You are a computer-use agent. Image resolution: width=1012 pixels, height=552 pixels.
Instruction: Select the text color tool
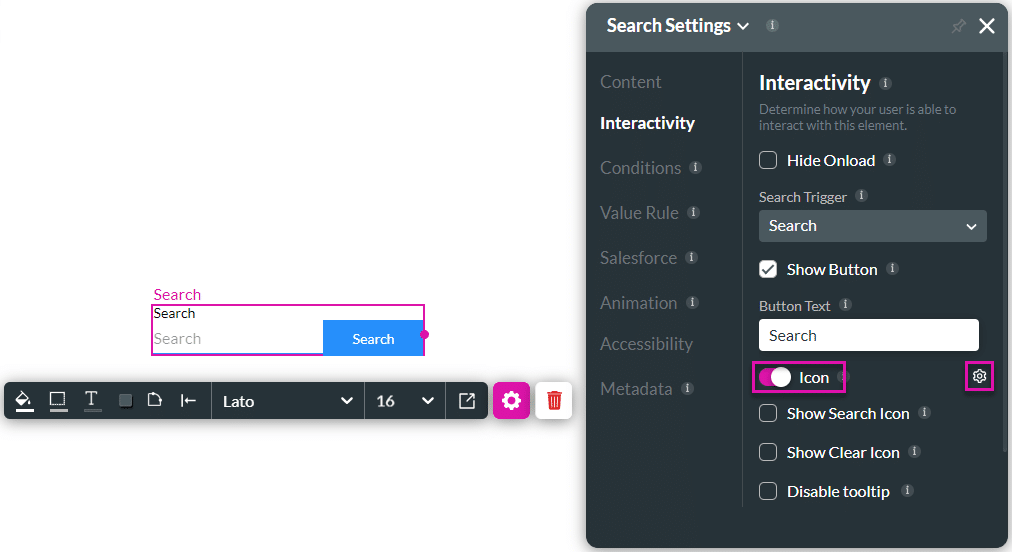pyautogui.click(x=92, y=400)
